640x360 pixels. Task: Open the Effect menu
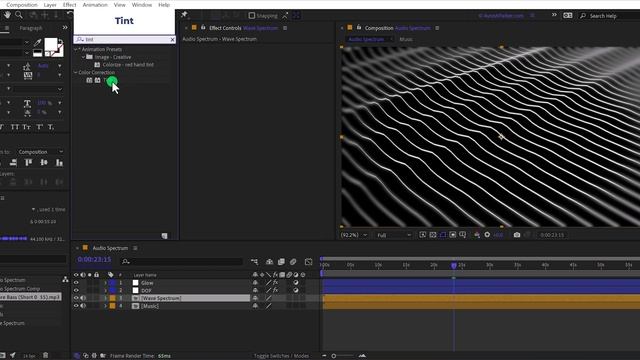pyautogui.click(x=69, y=4)
